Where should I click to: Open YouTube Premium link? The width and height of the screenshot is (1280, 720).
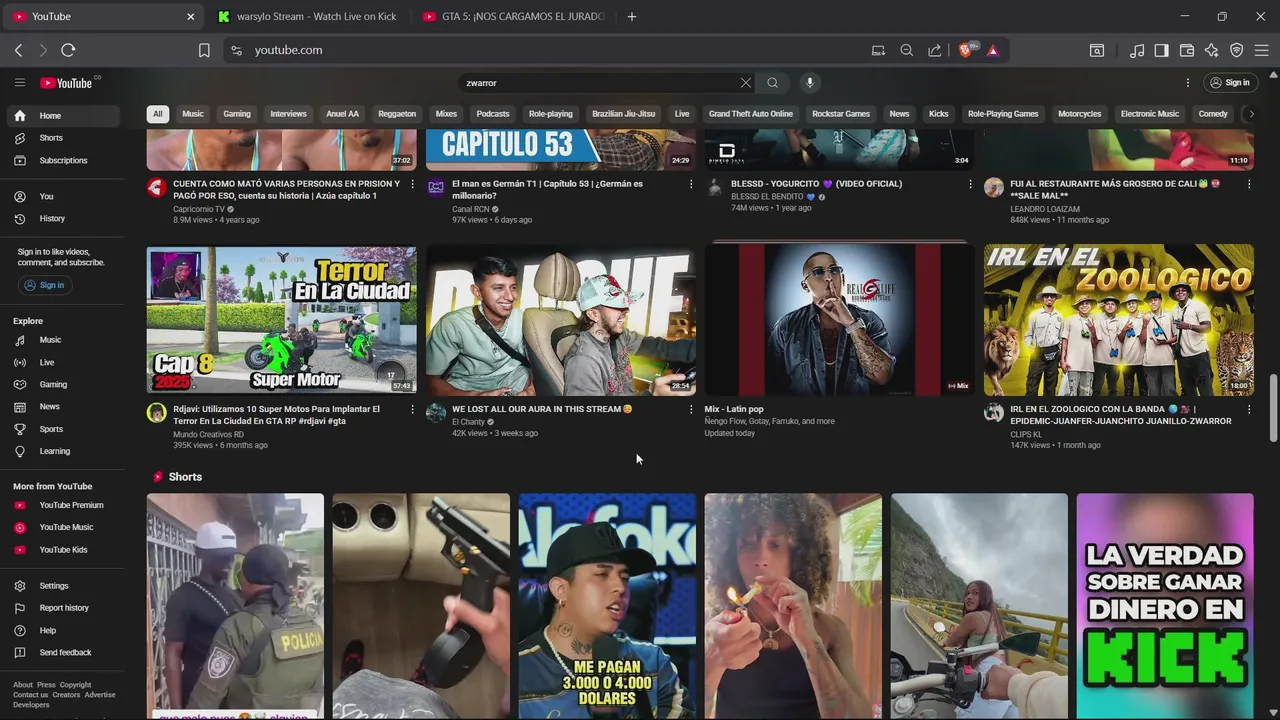62,505
